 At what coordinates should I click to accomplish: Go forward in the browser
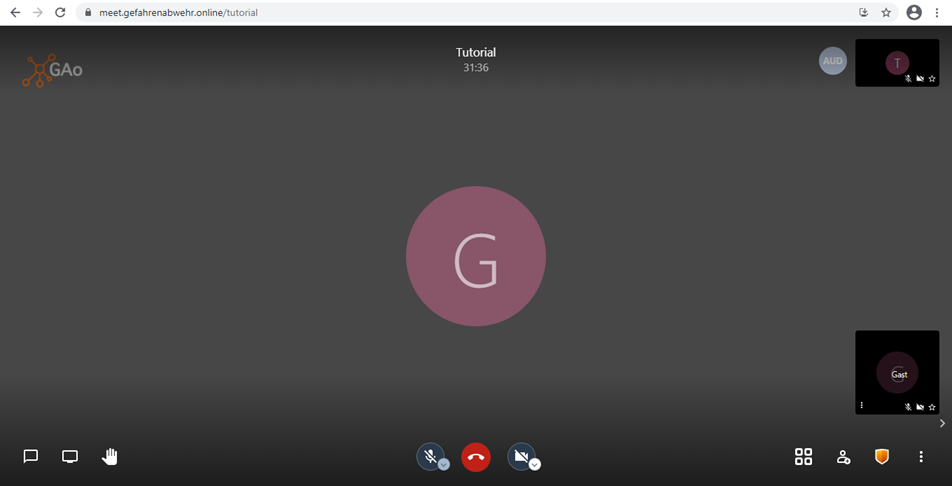(x=38, y=12)
